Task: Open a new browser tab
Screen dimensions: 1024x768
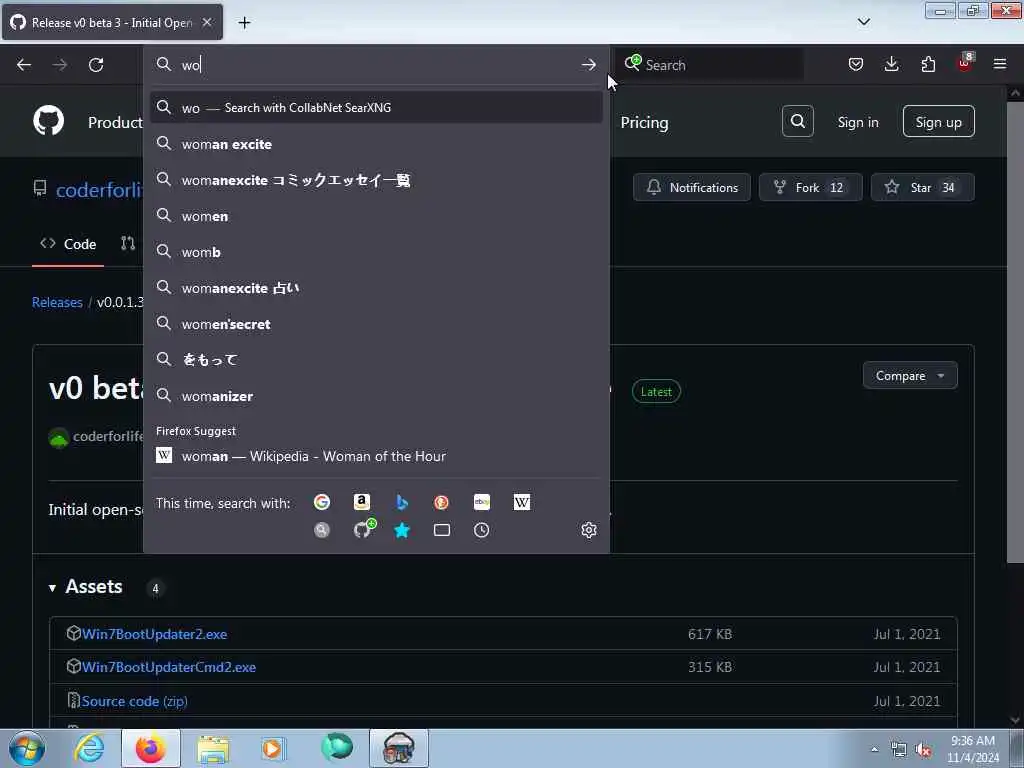Action: point(244,22)
